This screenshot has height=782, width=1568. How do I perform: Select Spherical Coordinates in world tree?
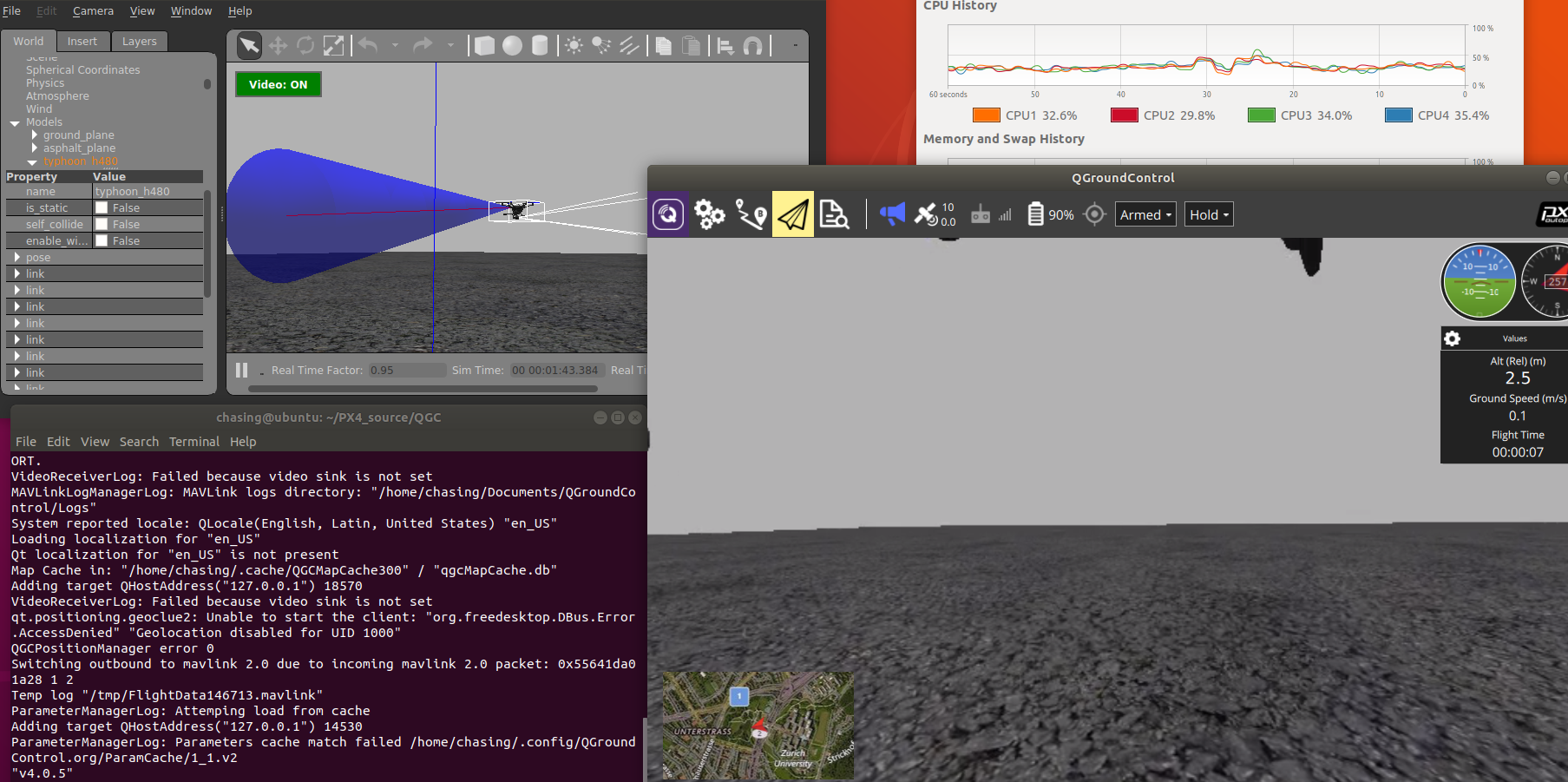point(82,70)
